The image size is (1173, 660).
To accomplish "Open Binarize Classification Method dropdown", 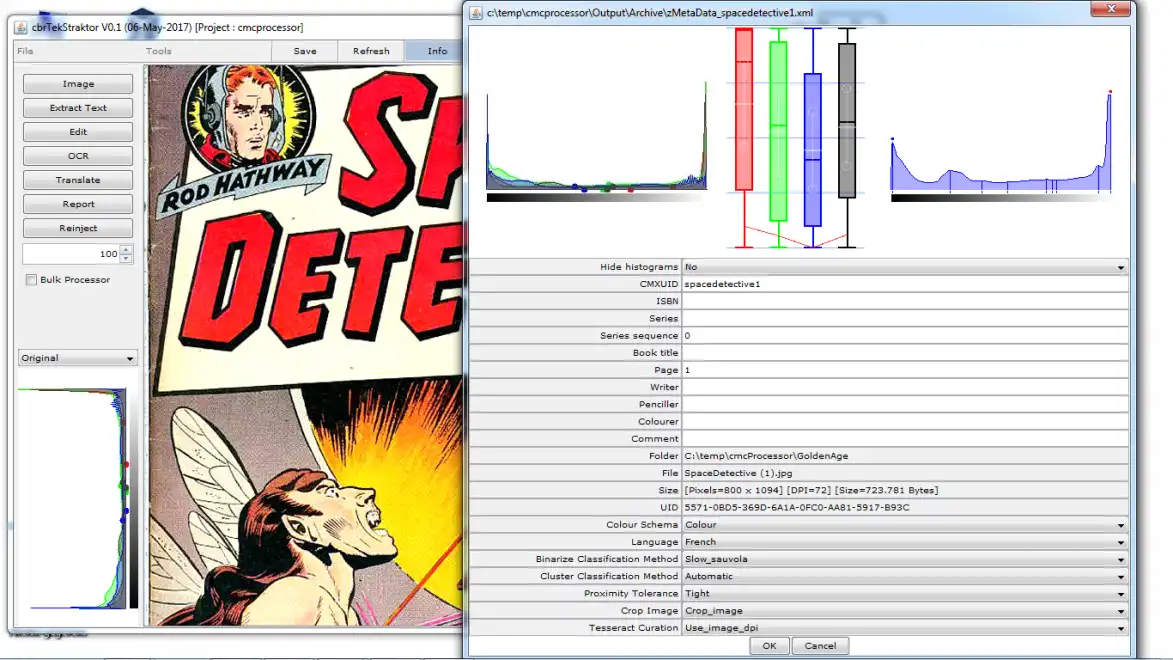I will (x=904, y=559).
